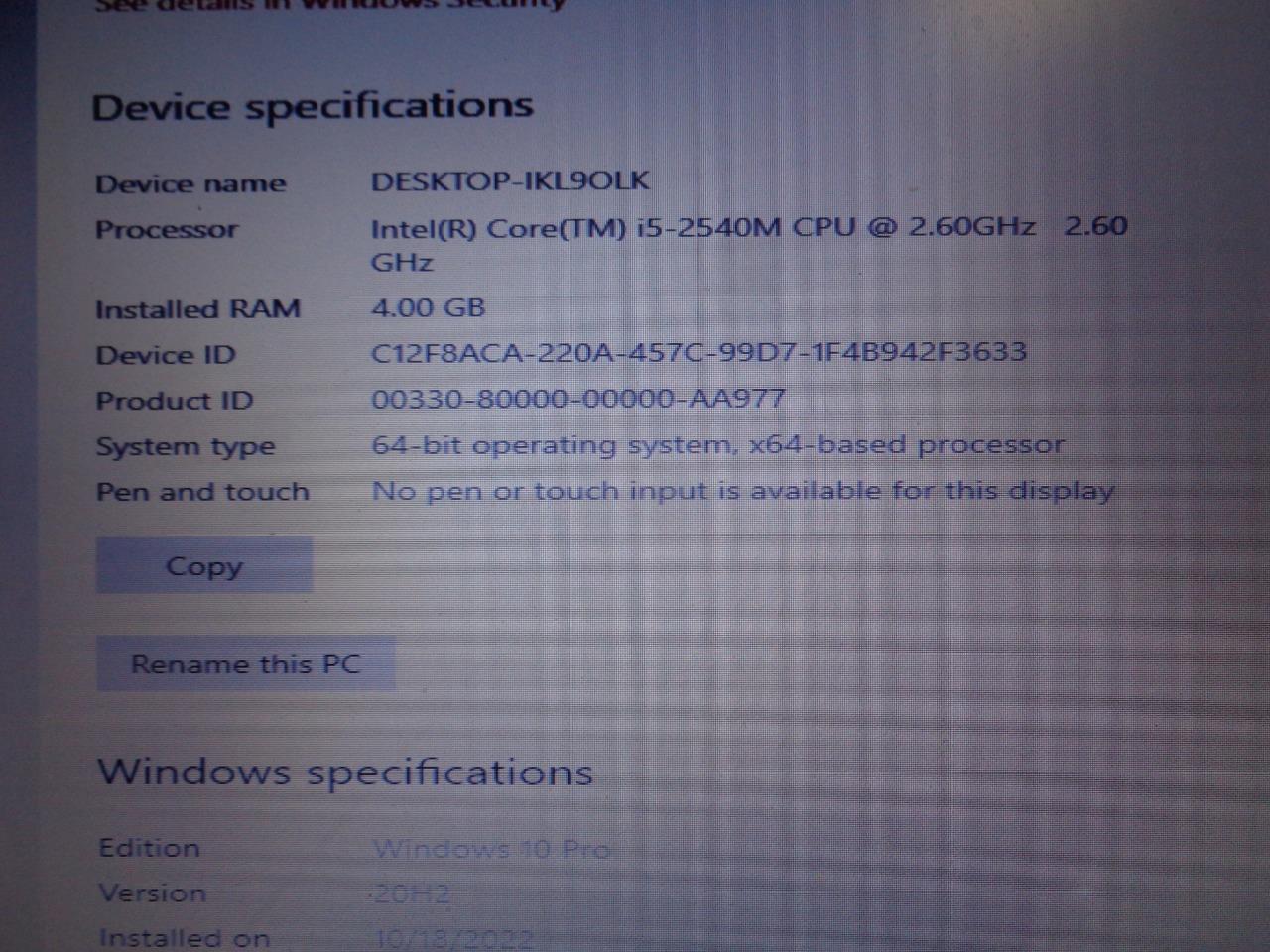Select the 4.00 GB installed RAM value
Viewport: 1270px width, 952px height.
tap(428, 307)
